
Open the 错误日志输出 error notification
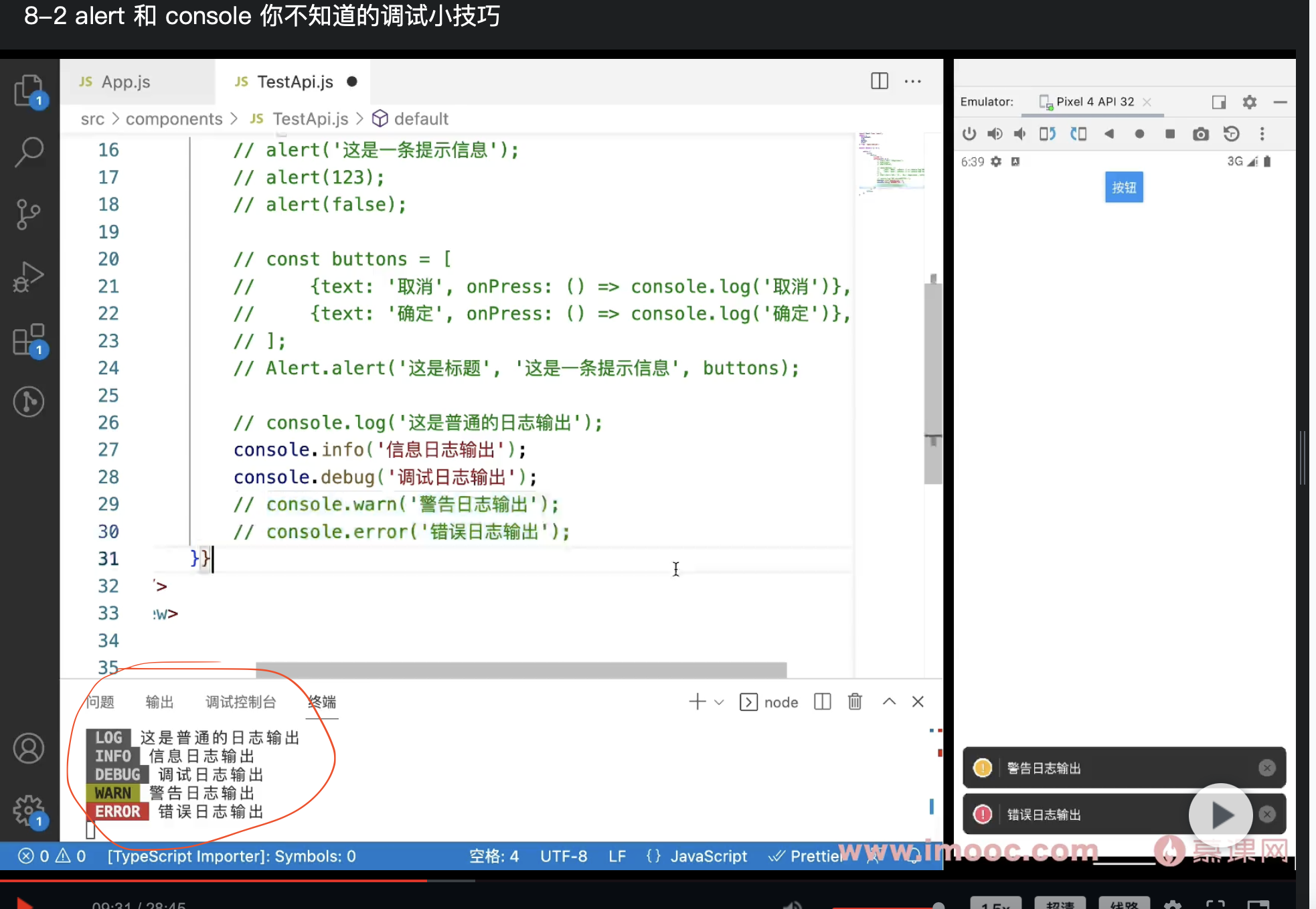coord(1124,814)
